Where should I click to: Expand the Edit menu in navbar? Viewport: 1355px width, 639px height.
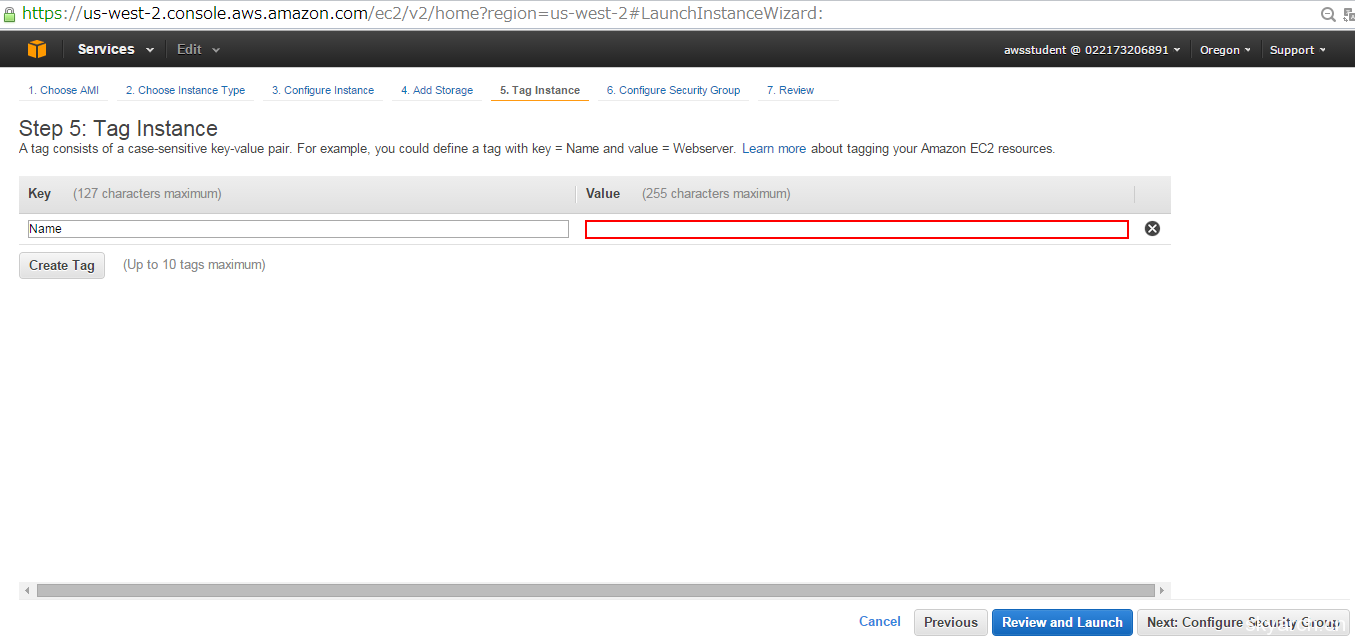(198, 49)
